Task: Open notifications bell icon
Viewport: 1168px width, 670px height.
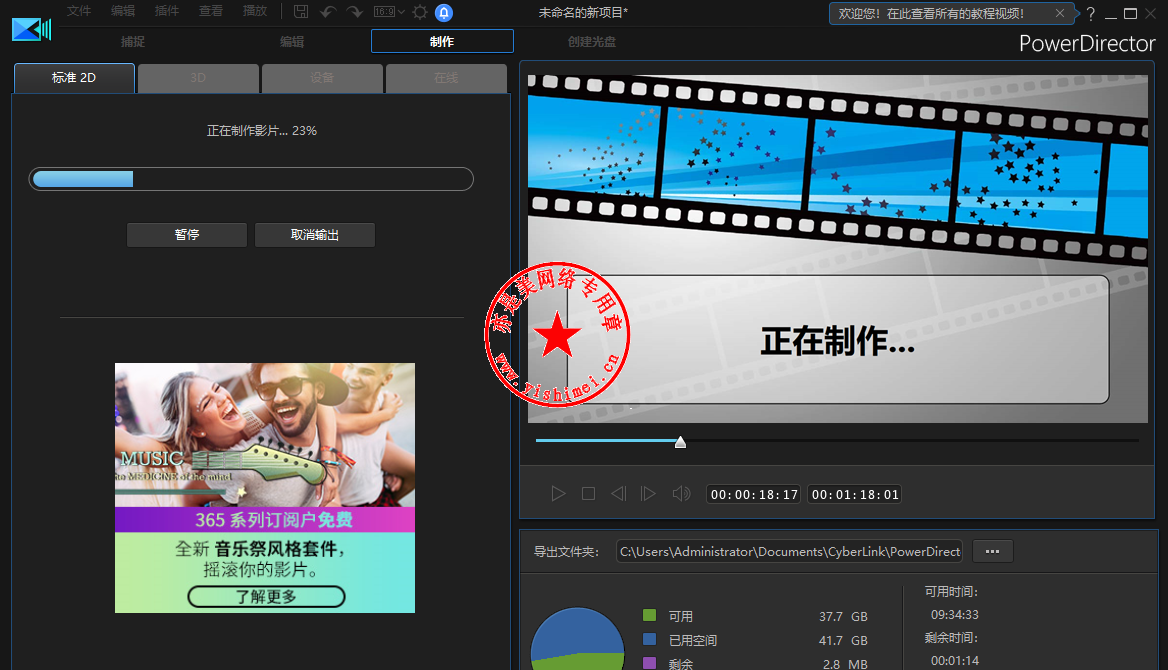Action: pyautogui.click(x=444, y=13)
